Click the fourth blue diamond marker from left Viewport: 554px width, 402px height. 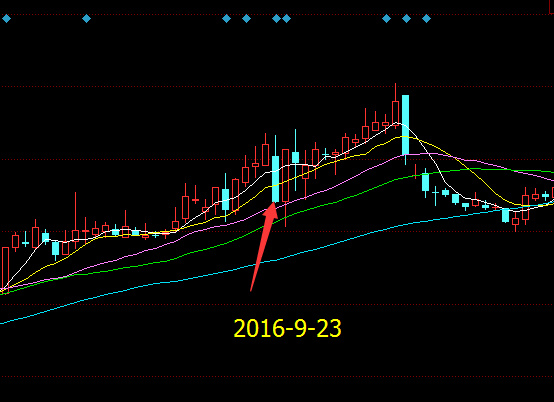coord(247,18)
